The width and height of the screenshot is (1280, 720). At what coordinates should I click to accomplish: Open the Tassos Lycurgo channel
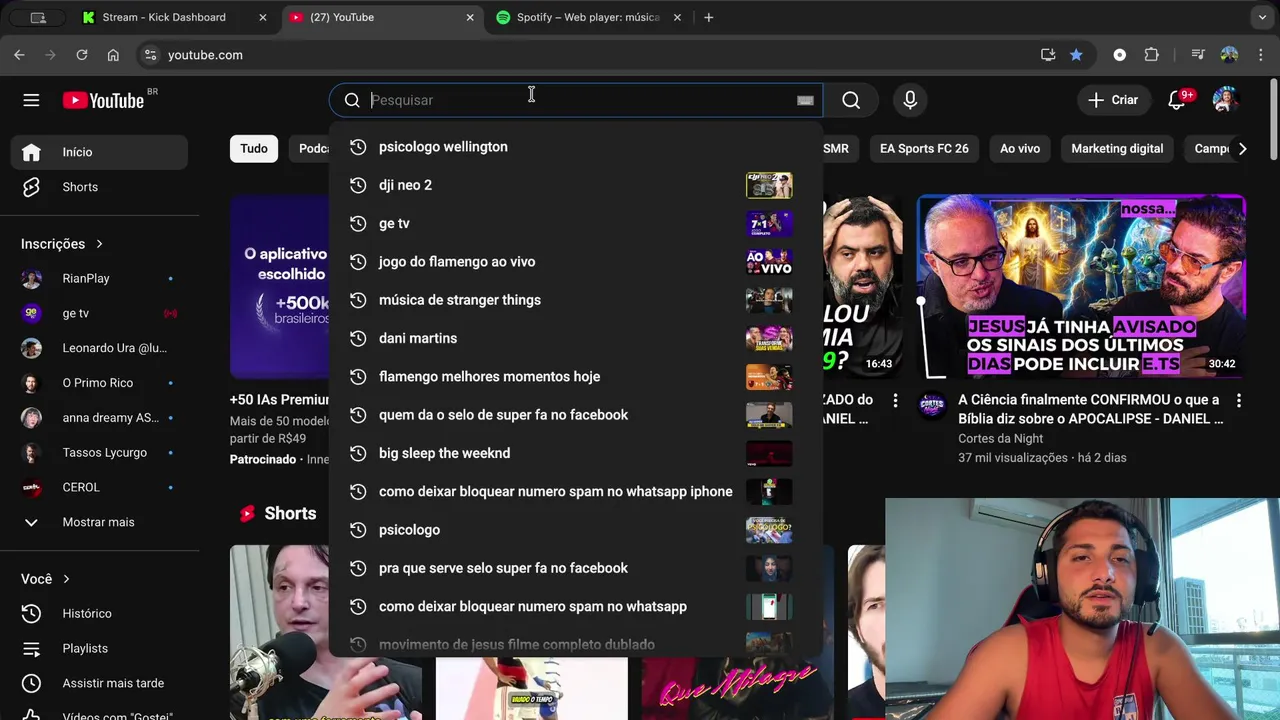pyautogui.click(x=100, y=452)
